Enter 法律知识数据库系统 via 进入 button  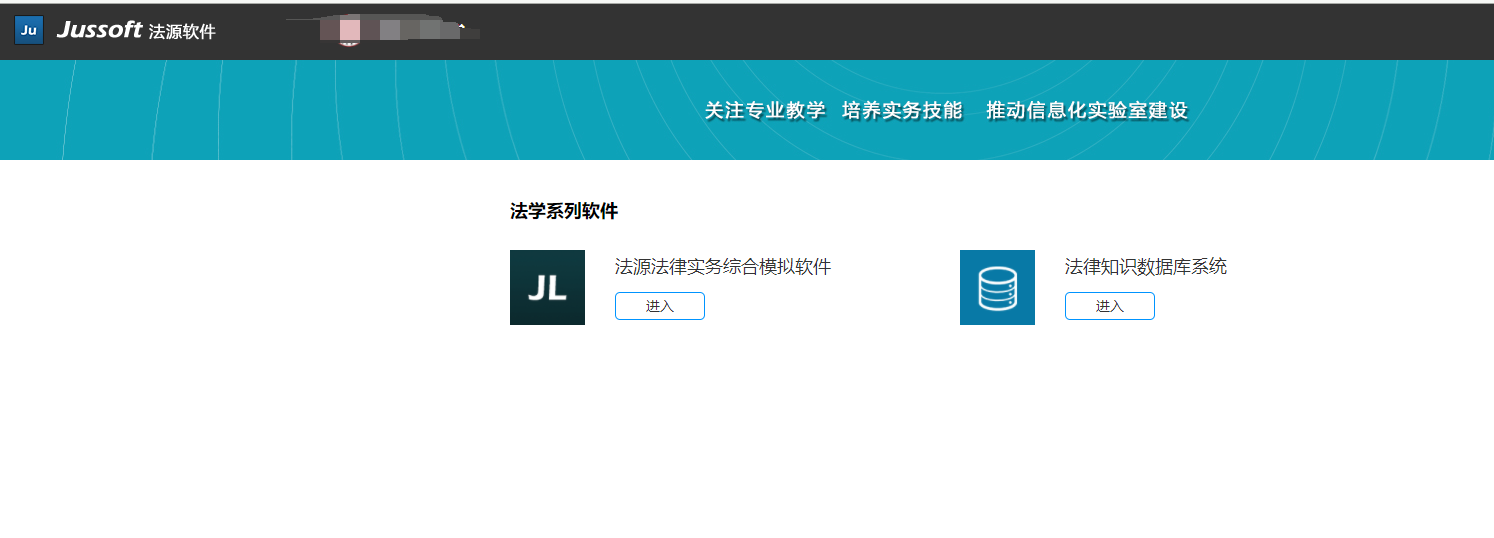pyautogui.click(x=1110, y=306)
